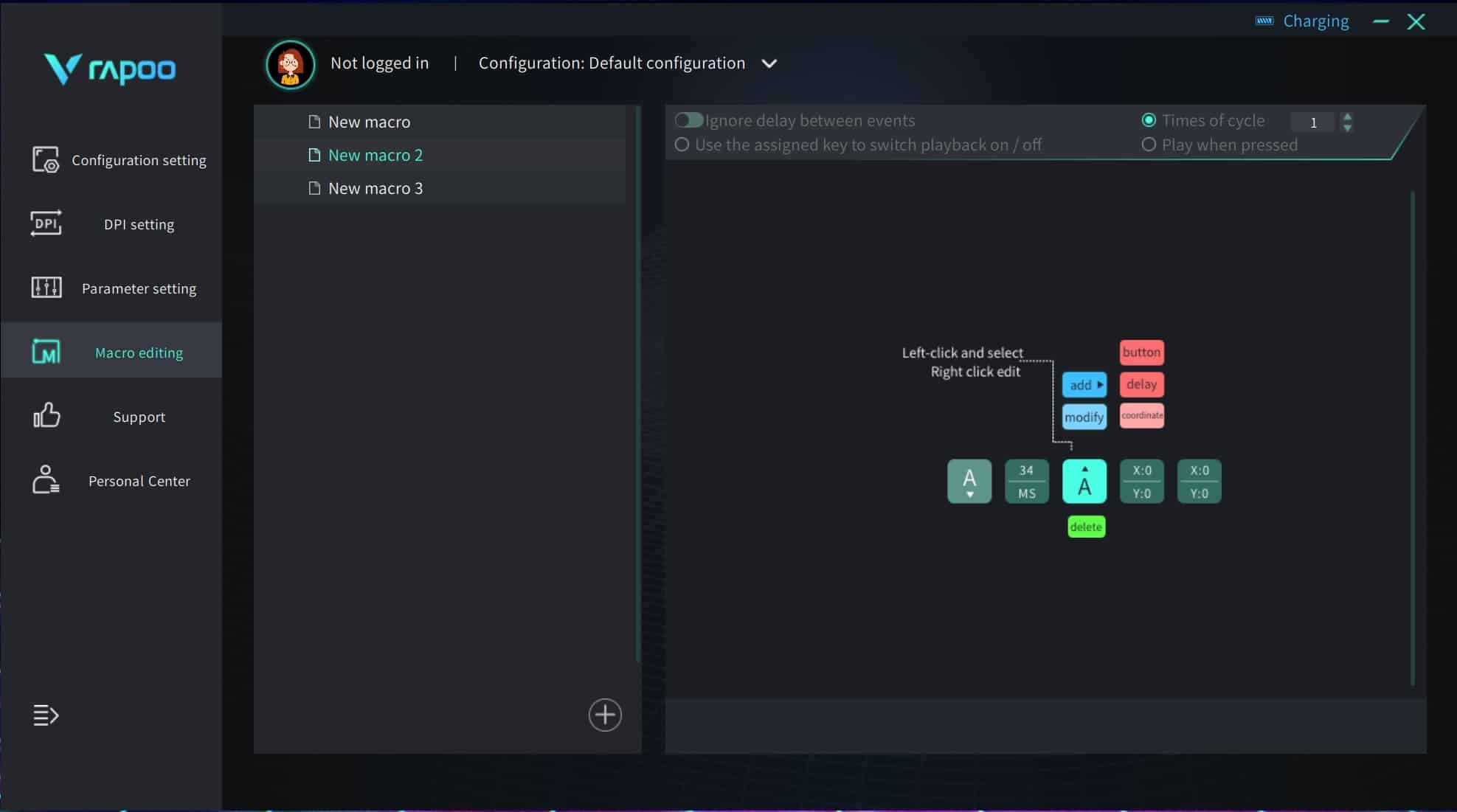1457x812 pixels.
Task: Click the user avatar picture
Action: (290, 64)
